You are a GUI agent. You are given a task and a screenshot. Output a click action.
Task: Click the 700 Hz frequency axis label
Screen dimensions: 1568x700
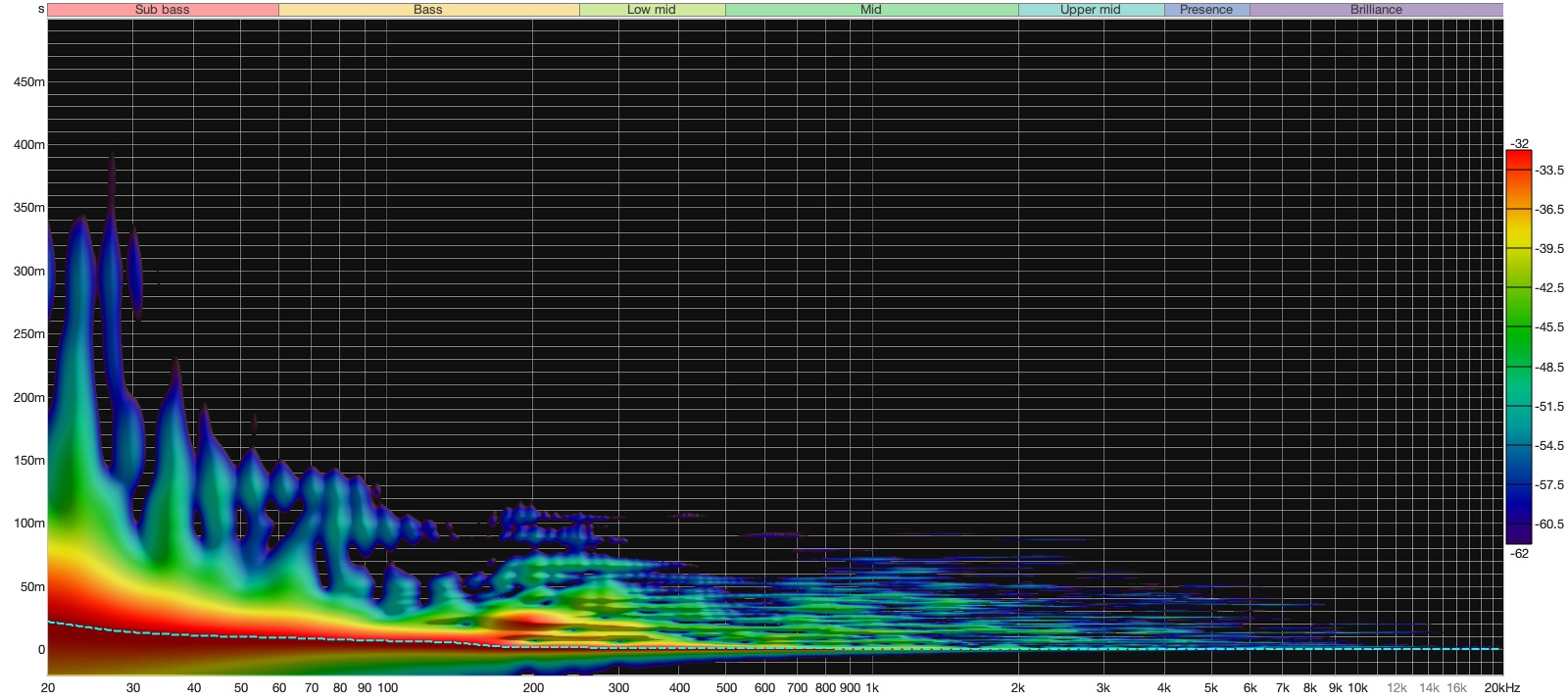[798, 687]
